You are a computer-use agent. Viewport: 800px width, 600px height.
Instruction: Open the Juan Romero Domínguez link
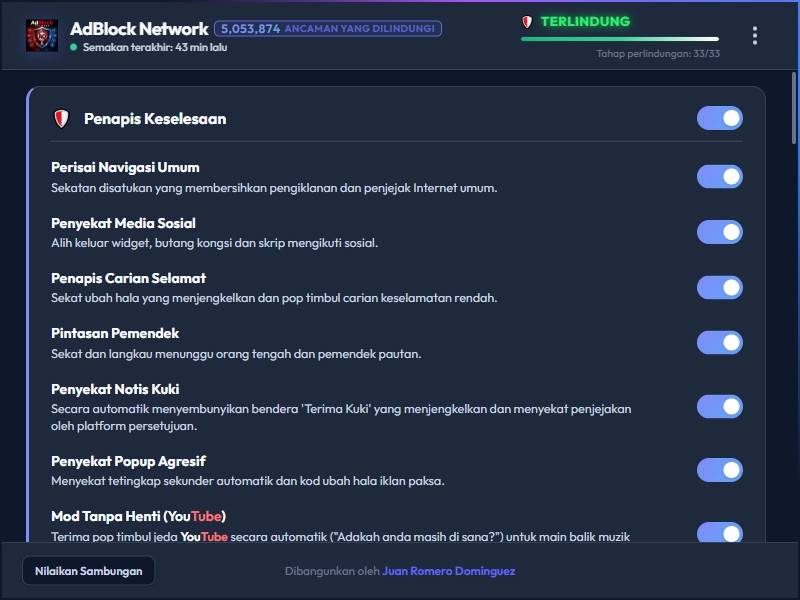click(448, 571)
